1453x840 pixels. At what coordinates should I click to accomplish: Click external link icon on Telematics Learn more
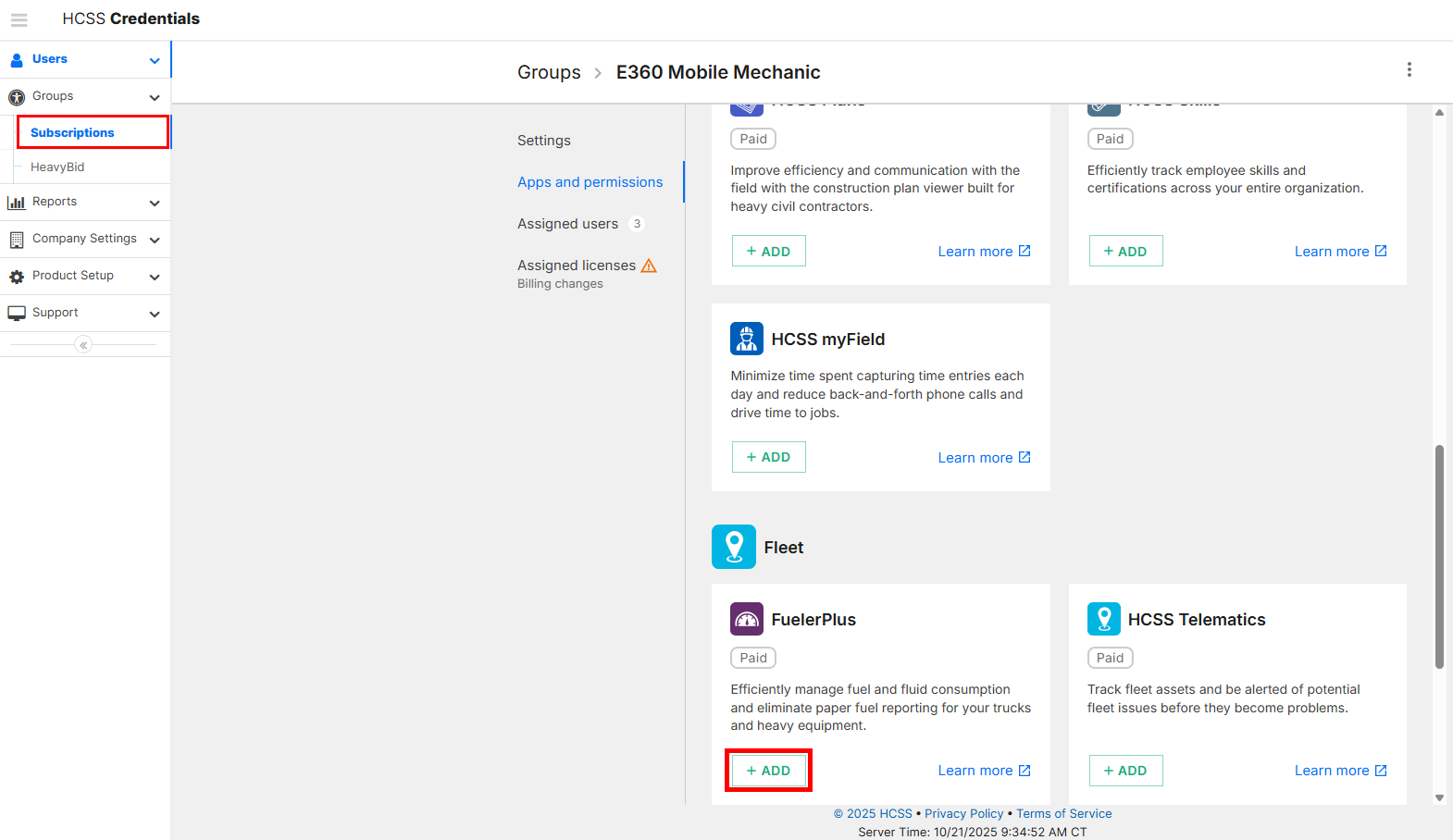(1381, 770)
